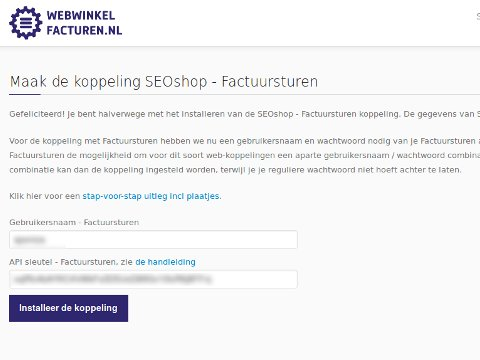Click the line starting 'combinatie kan dan de koppeling'

point(235,170)
